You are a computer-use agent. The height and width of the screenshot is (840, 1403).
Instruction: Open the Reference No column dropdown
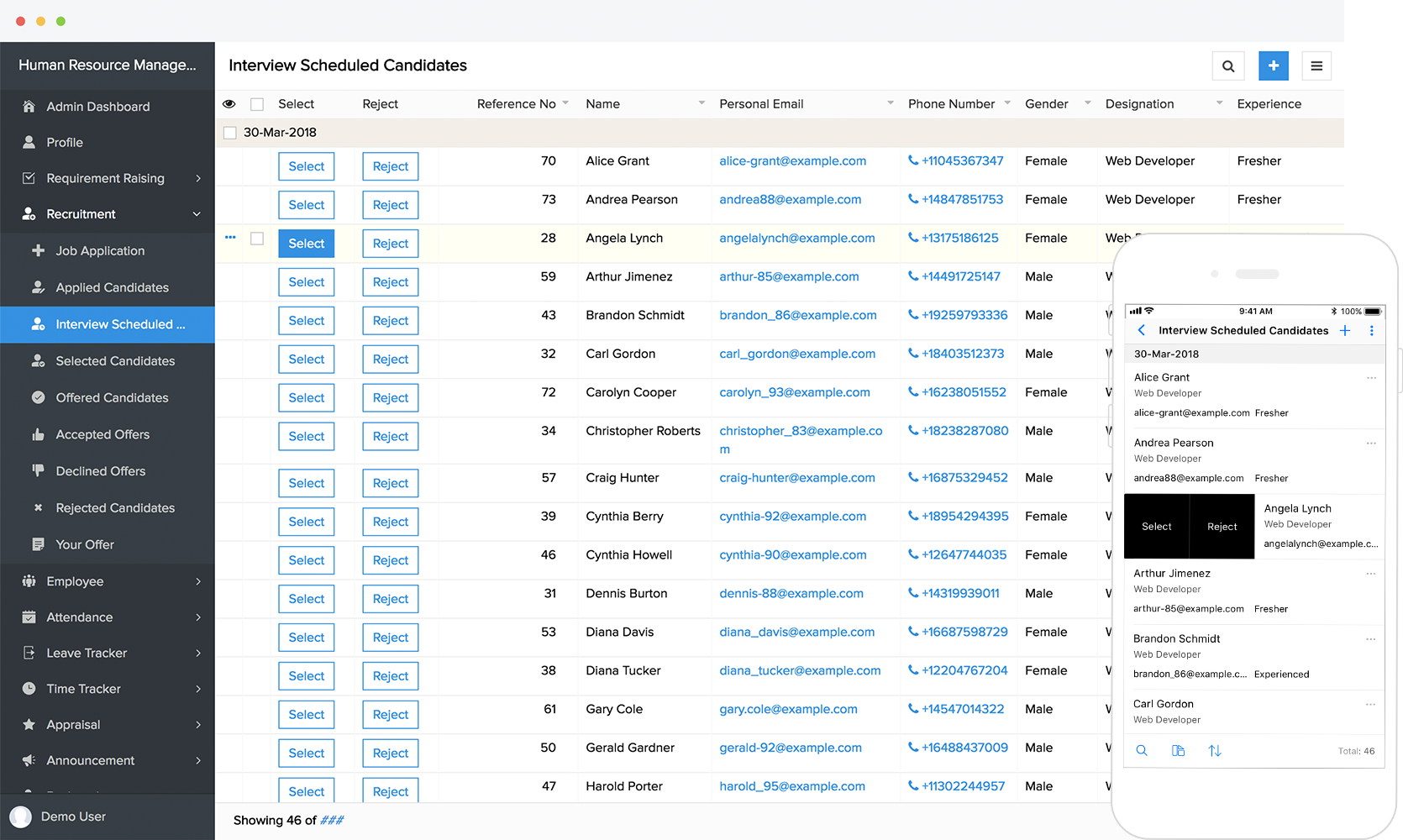[x=565, y=103]
